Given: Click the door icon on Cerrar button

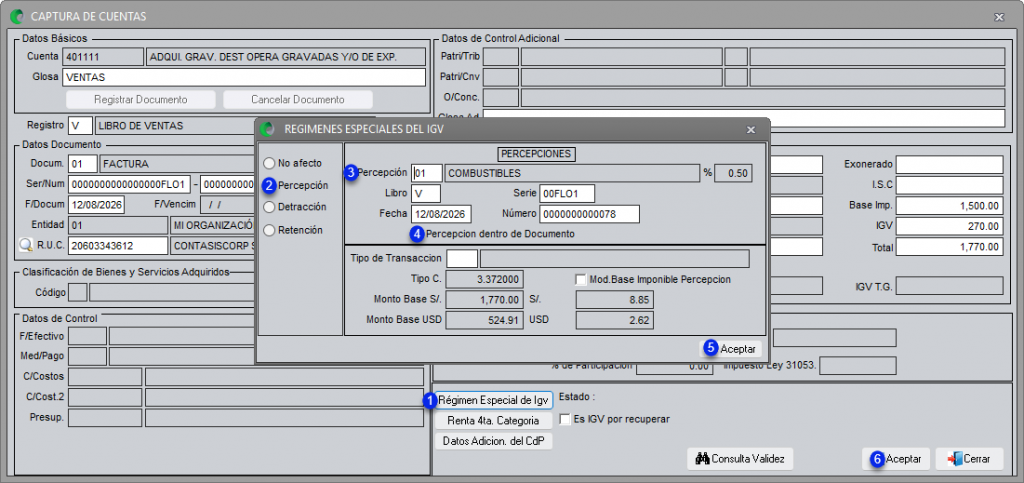Looking at the screenshot, I should (954, 459).
